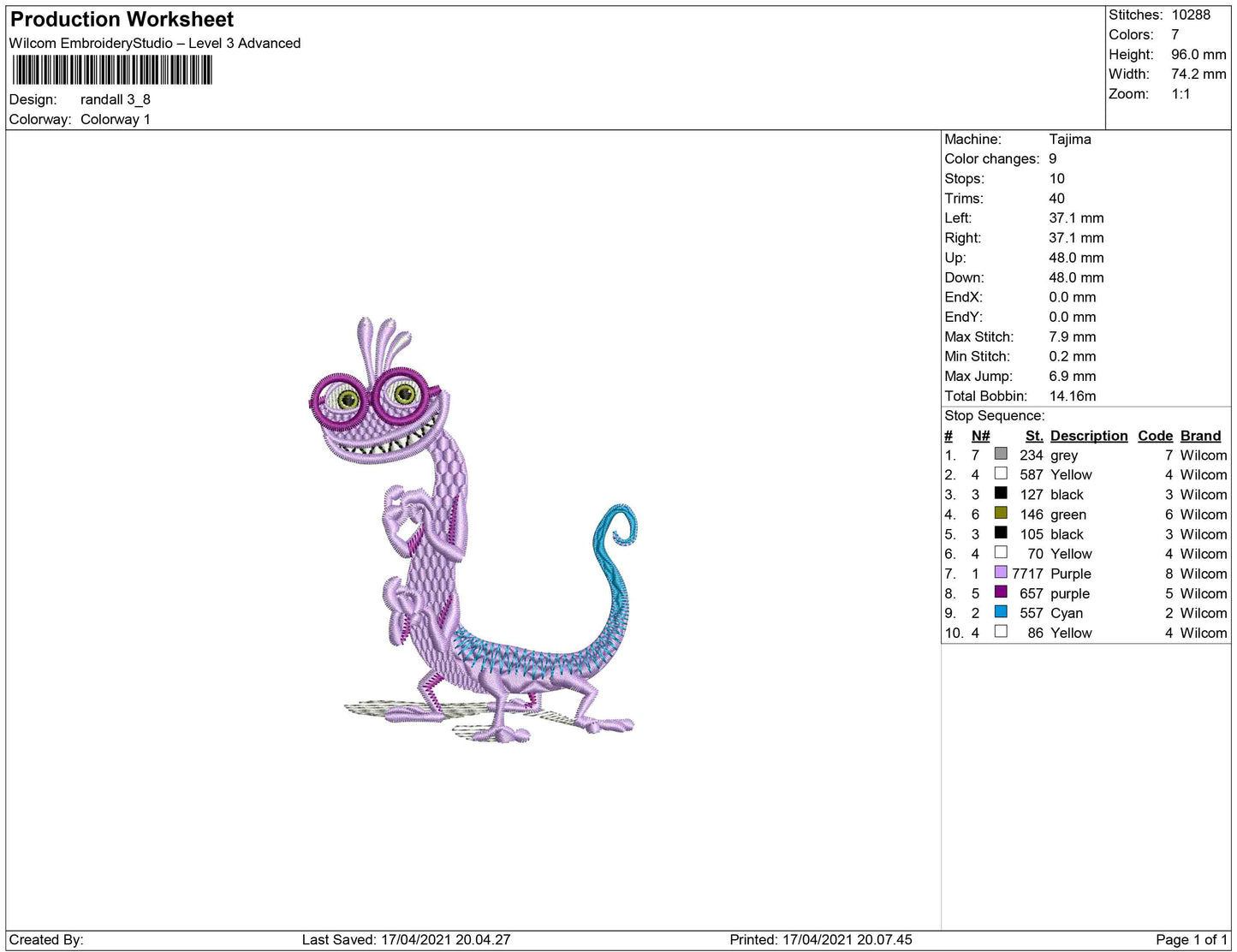Click the stitch count "587" in stop 2
1237x952 pixels.
click(x=1032, y=474)
